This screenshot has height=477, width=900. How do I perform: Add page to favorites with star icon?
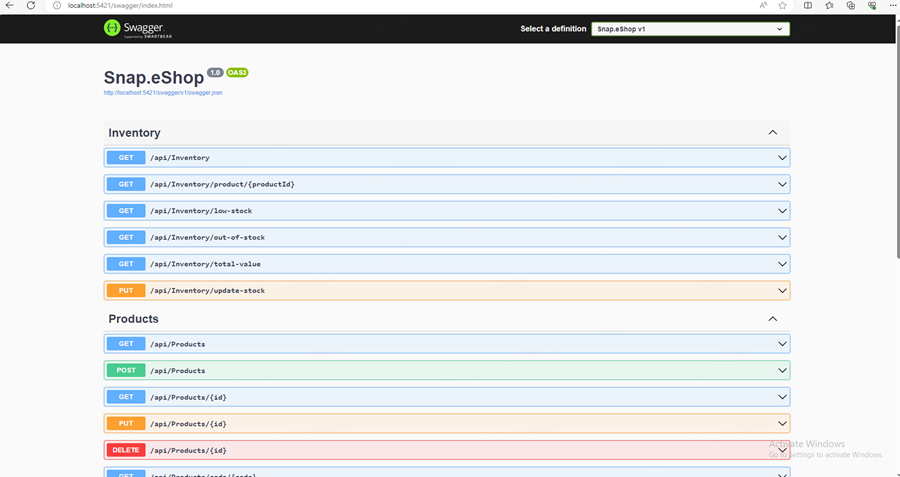(x=782, y=6)
